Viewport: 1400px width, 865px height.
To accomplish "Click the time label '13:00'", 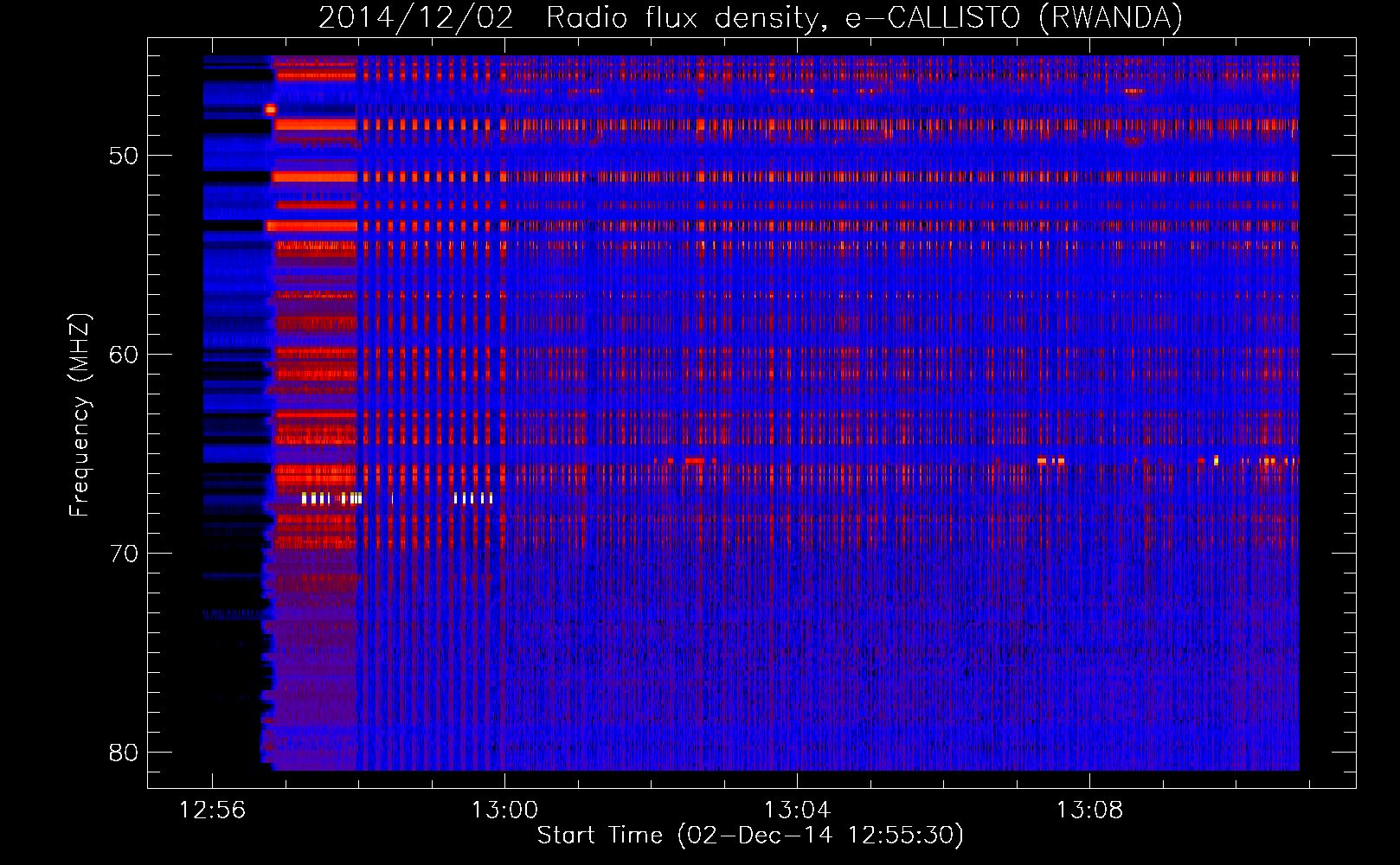I will pyautogui.click(x=504, y=811).
